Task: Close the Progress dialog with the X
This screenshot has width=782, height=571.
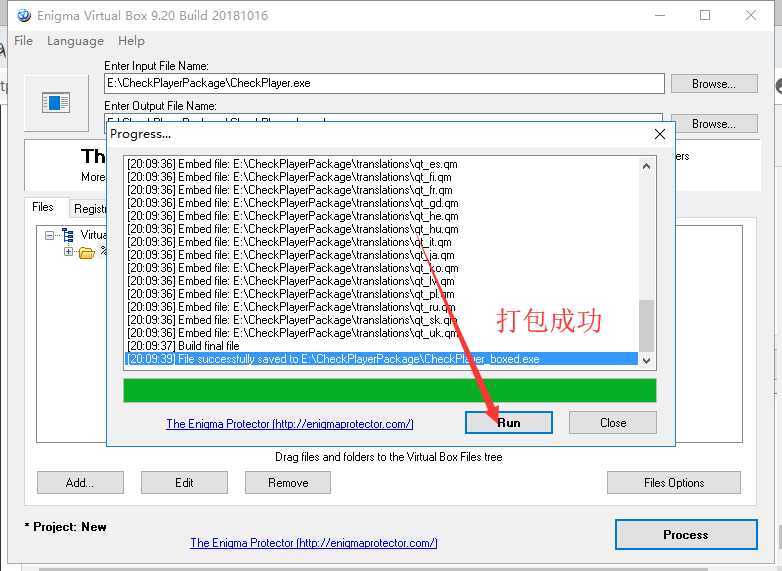Action: tap(660, 134)
